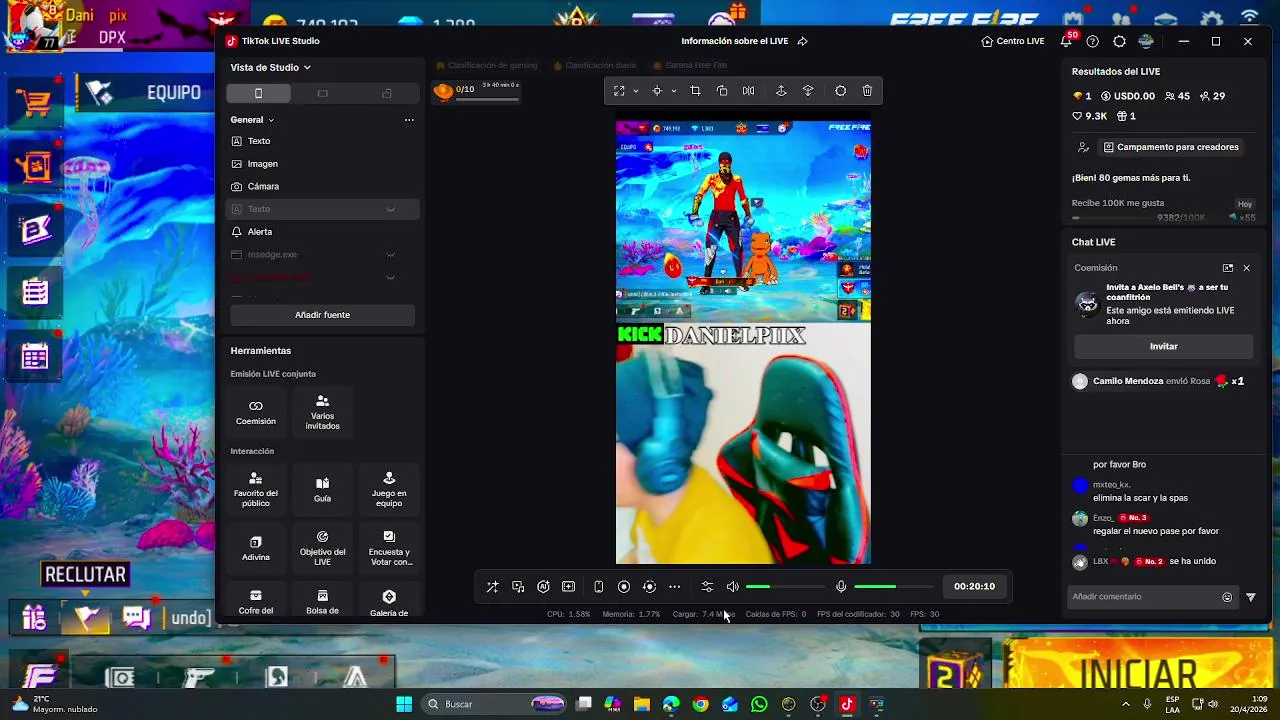Select Imagen source in list
This screenshot has height=720, width=1280.
322,164
